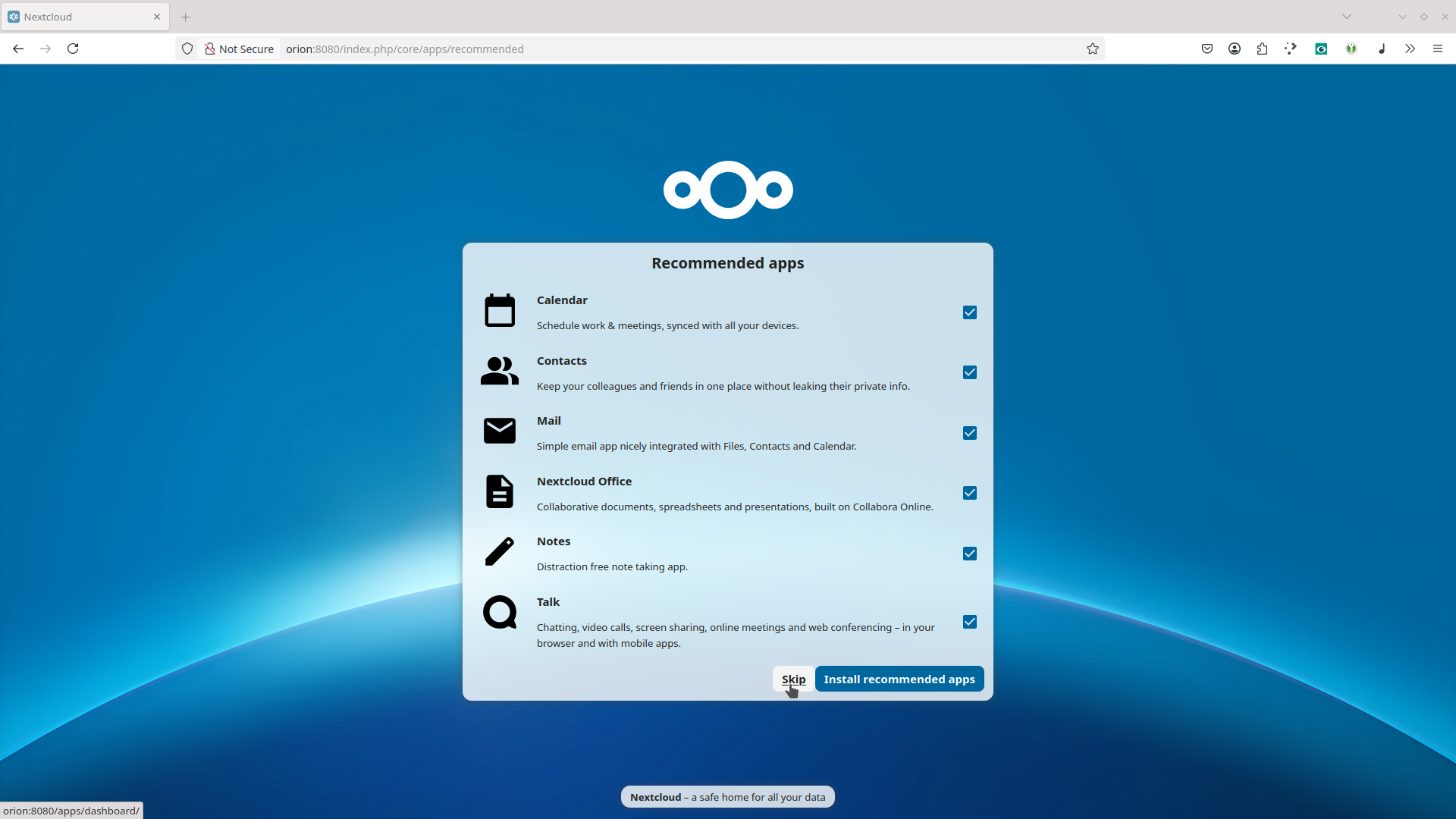Uncheck the Talk app checkbox
This screenshot has width=1456, height=819.
(970, 622)
